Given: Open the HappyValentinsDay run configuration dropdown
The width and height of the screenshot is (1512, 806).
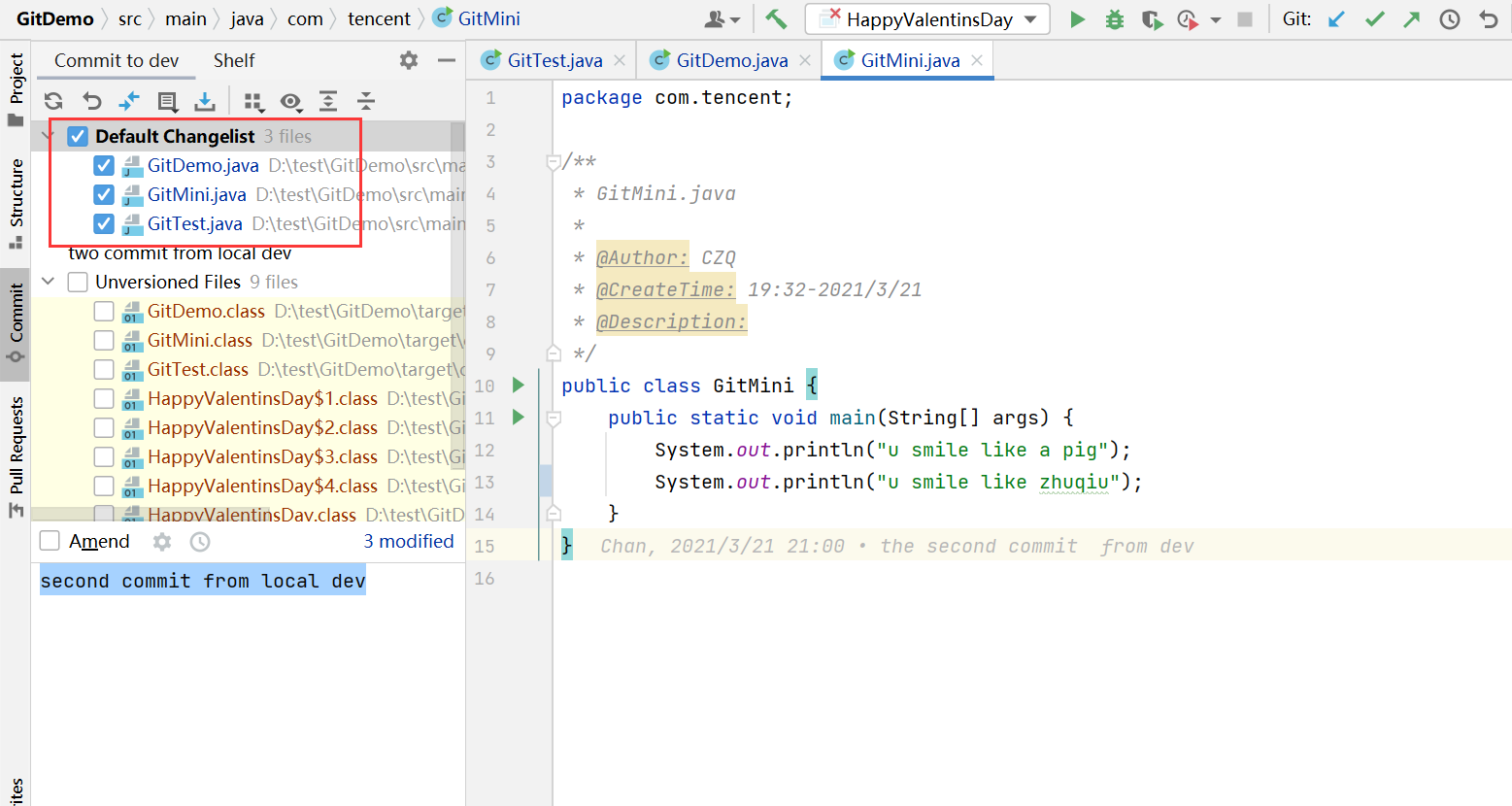Looking at the screenshot, I should (927, 19).
